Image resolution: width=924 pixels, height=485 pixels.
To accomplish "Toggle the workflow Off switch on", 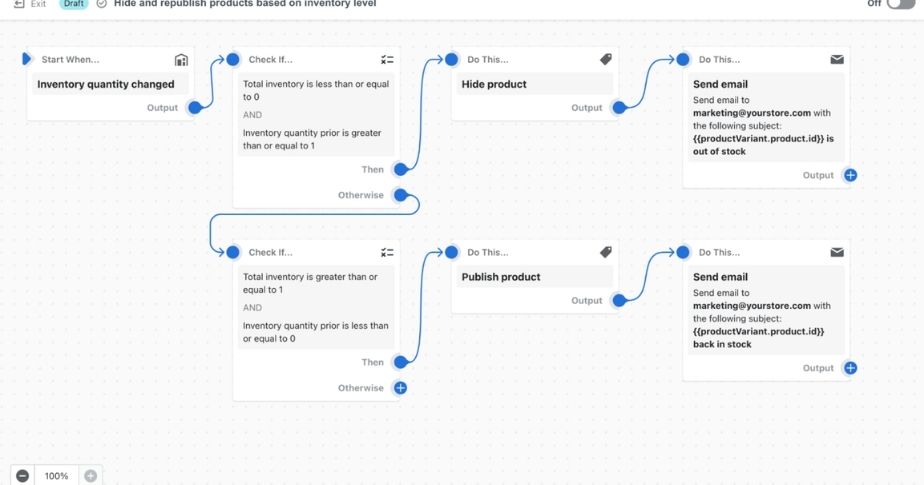I will 899,4.
